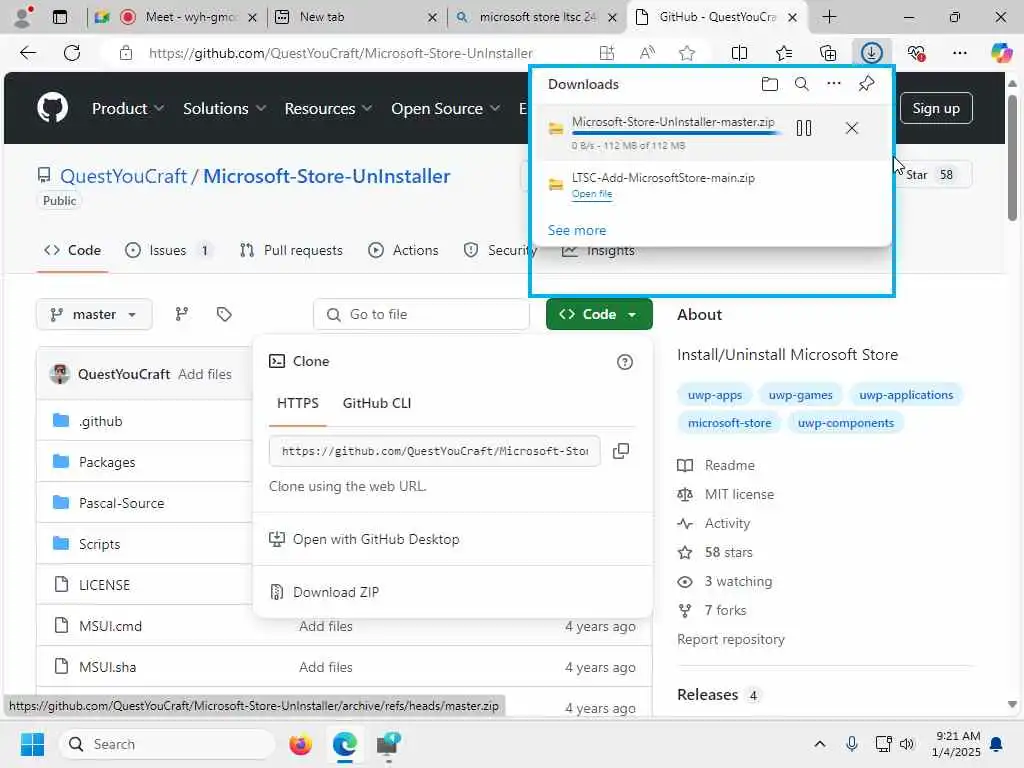Screen dimensions: 1024x768
Task: Open the downloads folder icon in Downloads panel
Action: (769, 84)
